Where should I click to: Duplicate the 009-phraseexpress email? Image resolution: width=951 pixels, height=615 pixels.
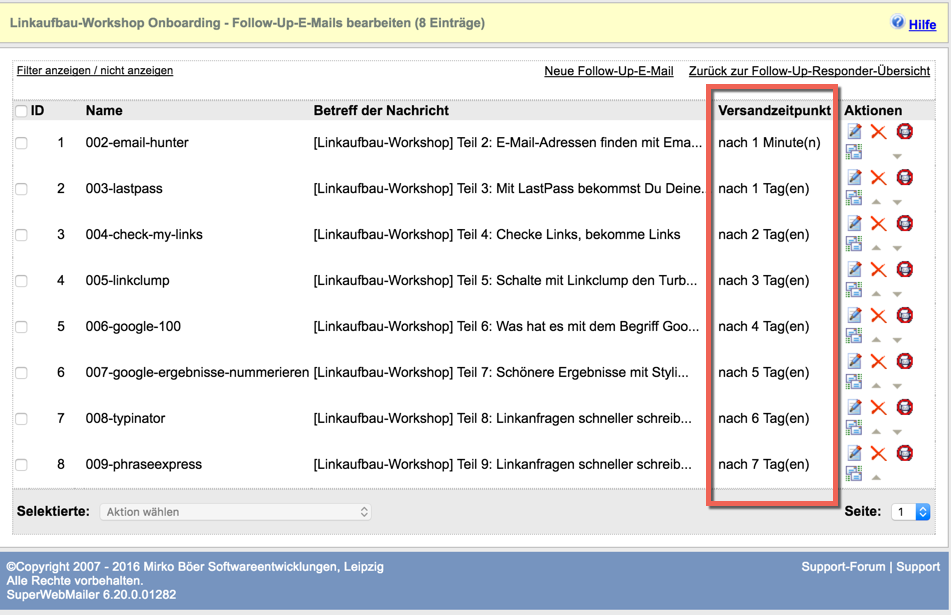[x=854, y=474]
